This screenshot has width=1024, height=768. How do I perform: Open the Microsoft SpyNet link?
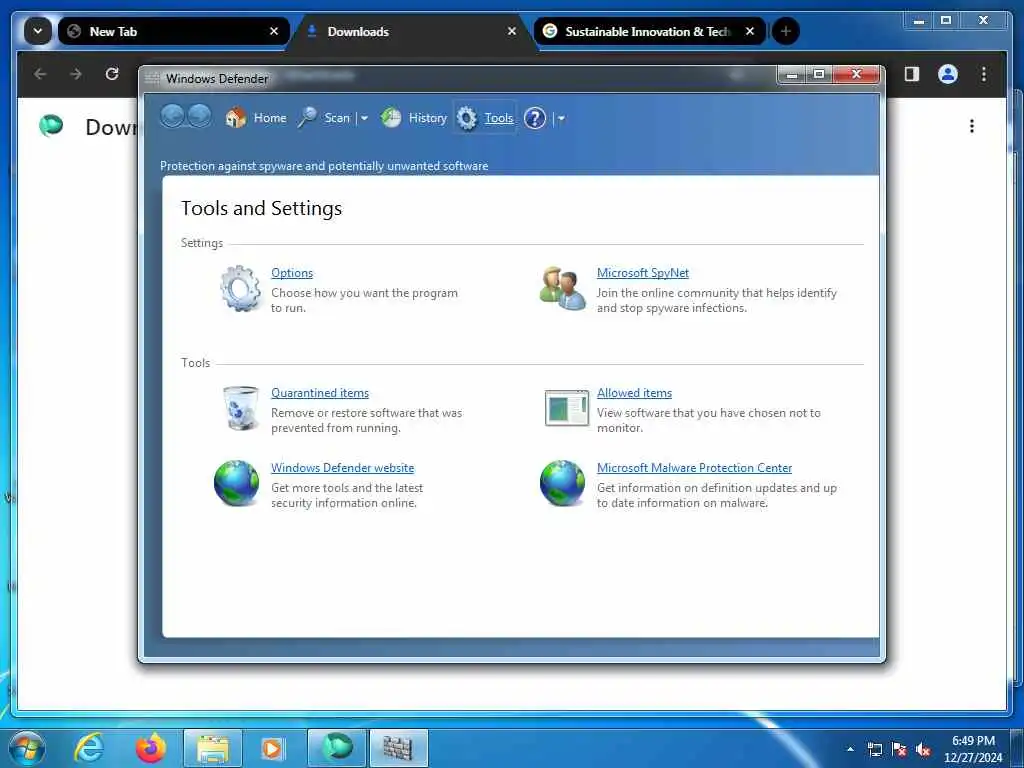tap(643, 273)
